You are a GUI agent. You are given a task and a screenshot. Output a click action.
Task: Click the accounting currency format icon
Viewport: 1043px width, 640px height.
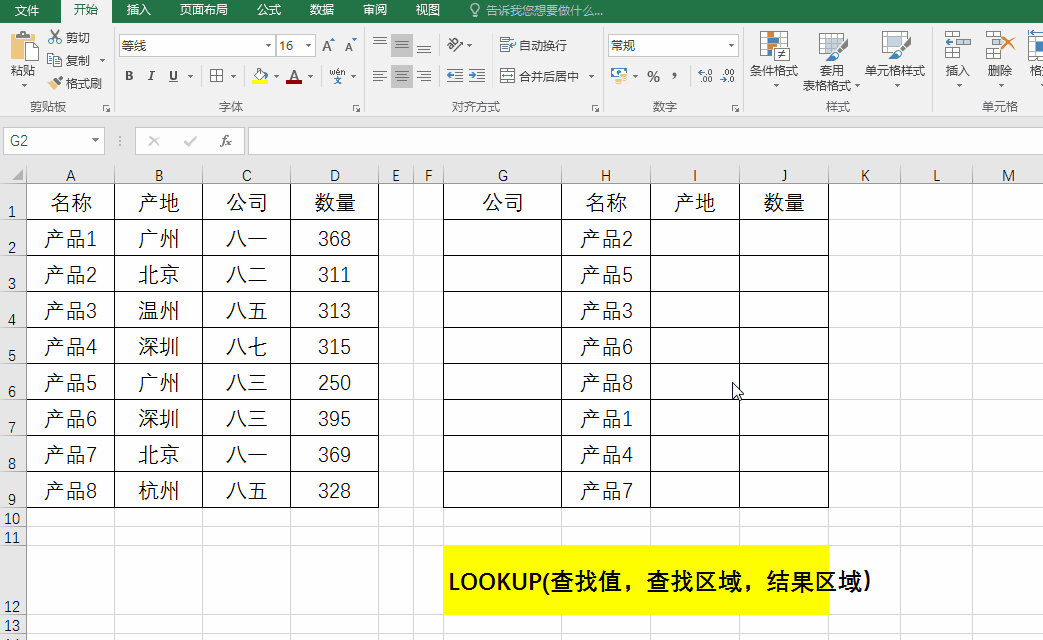619,76
